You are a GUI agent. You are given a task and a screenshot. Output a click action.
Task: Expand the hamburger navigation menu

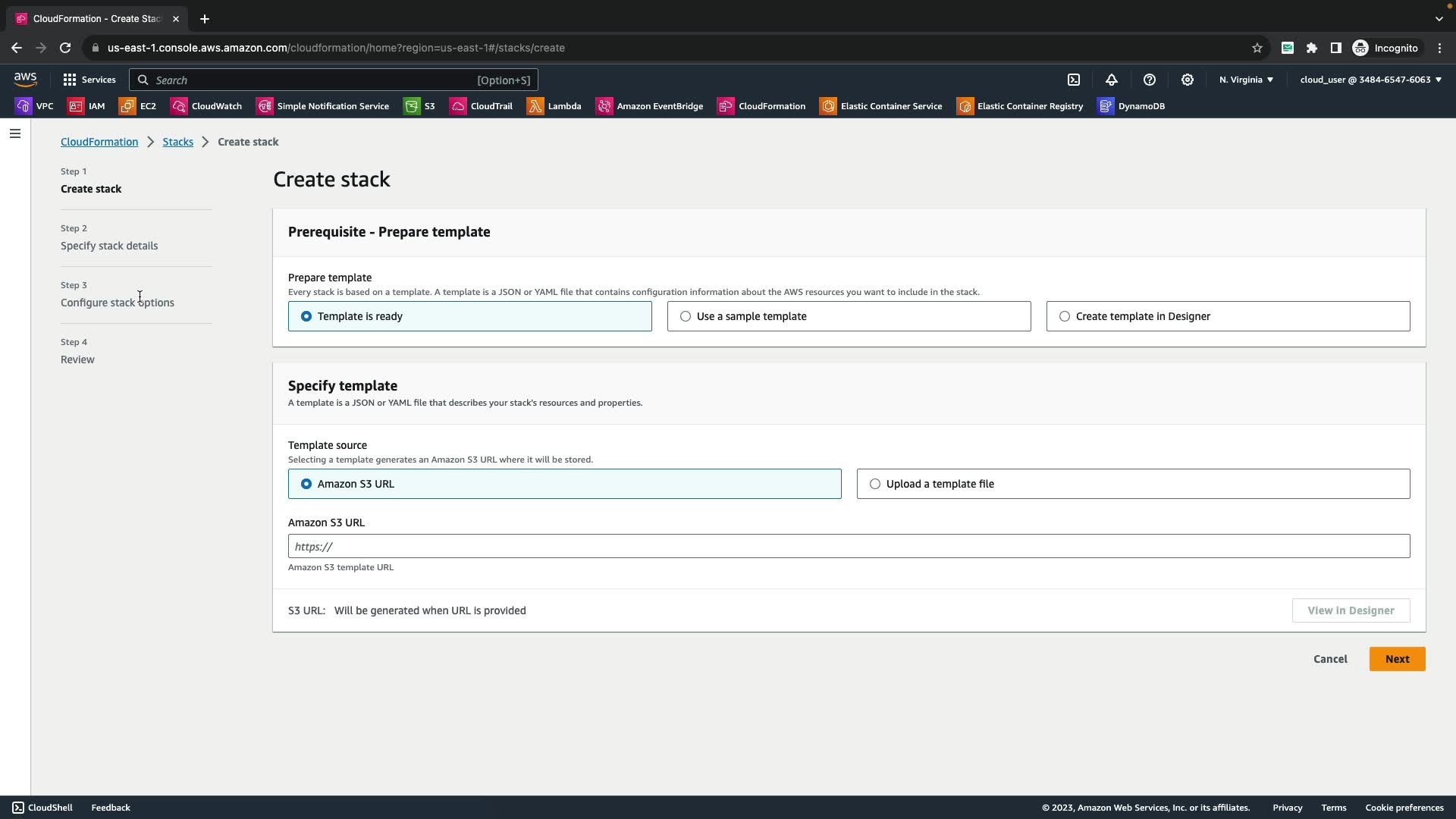(x=14, y=134)
